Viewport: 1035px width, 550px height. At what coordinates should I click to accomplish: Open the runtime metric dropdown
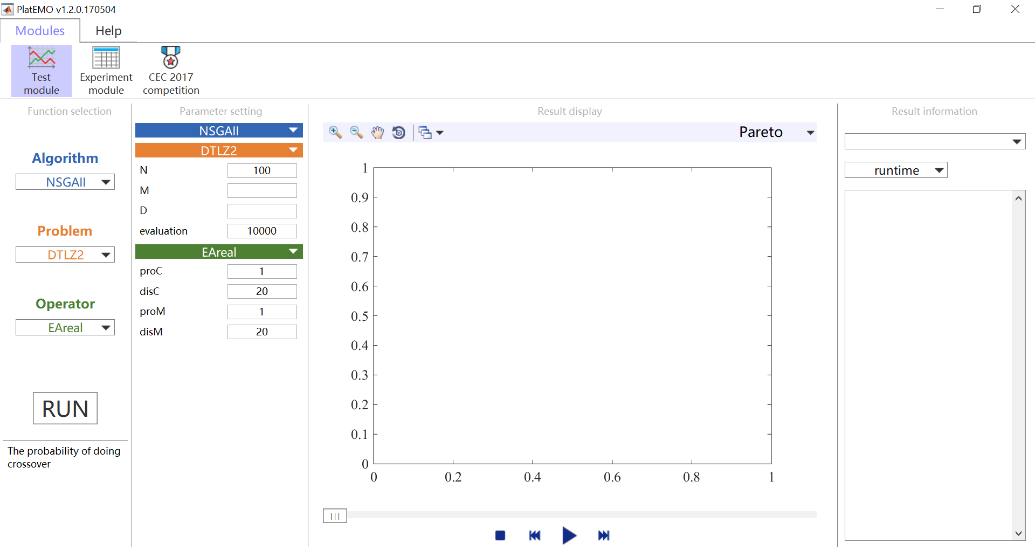896,171
